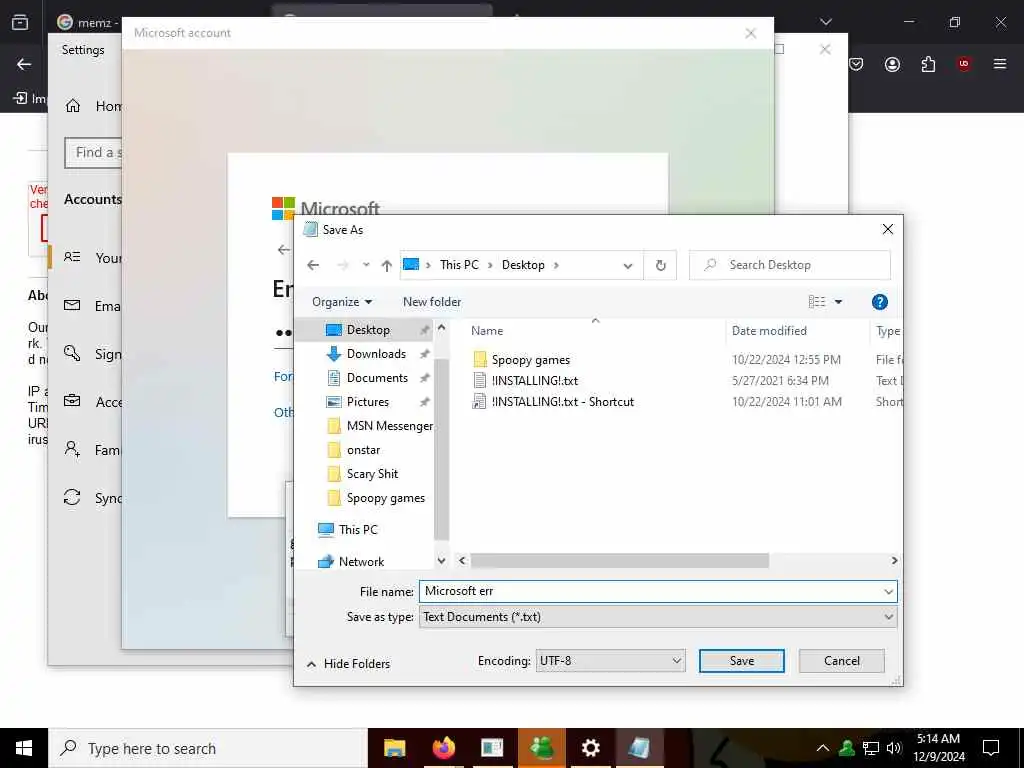The width and height of the screenshot is (1024, 768).
Task: Select !INSTALLING!.txt - Shortcut file
Action: click(562, 402)
